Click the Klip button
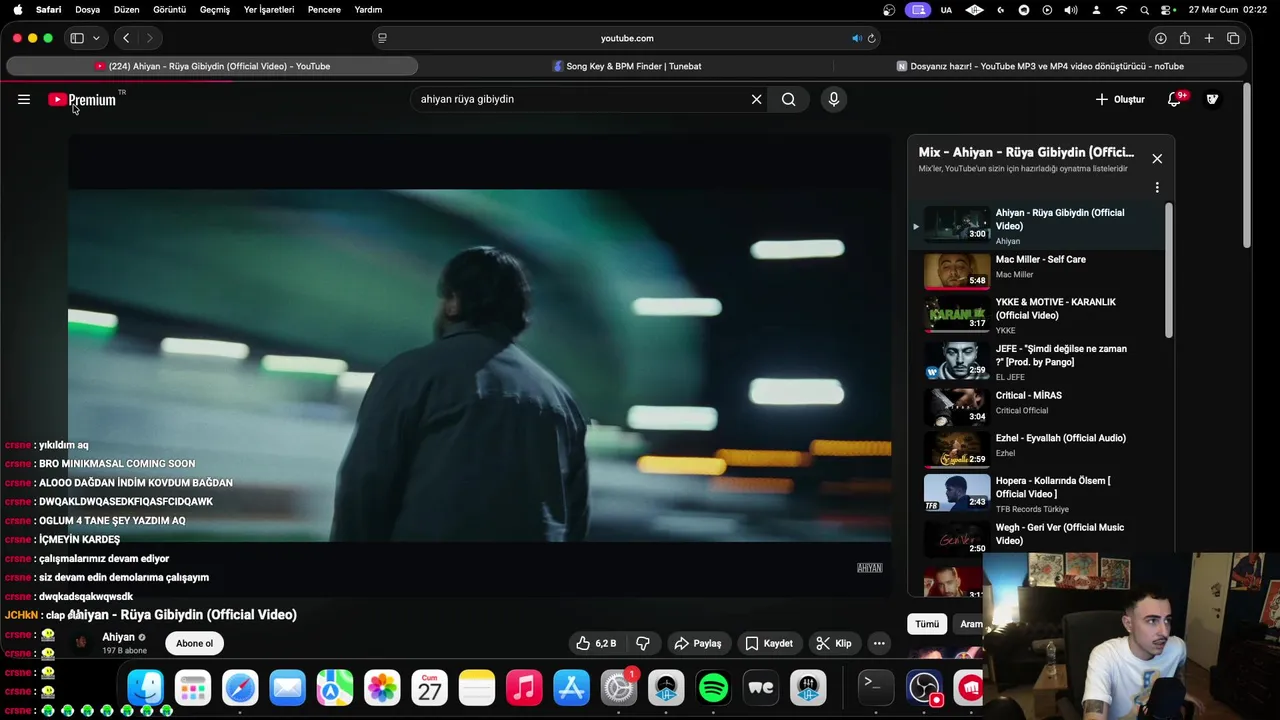 (834, 643)
